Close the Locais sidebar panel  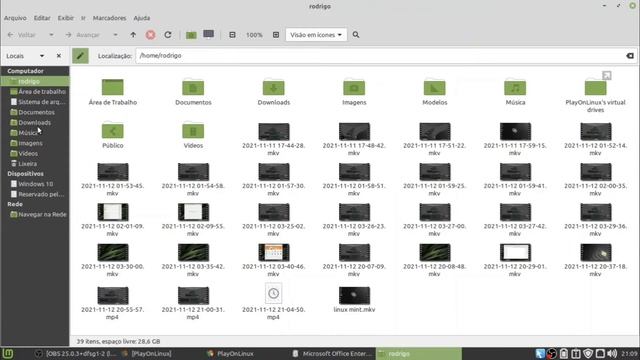[x=59, y=56]
